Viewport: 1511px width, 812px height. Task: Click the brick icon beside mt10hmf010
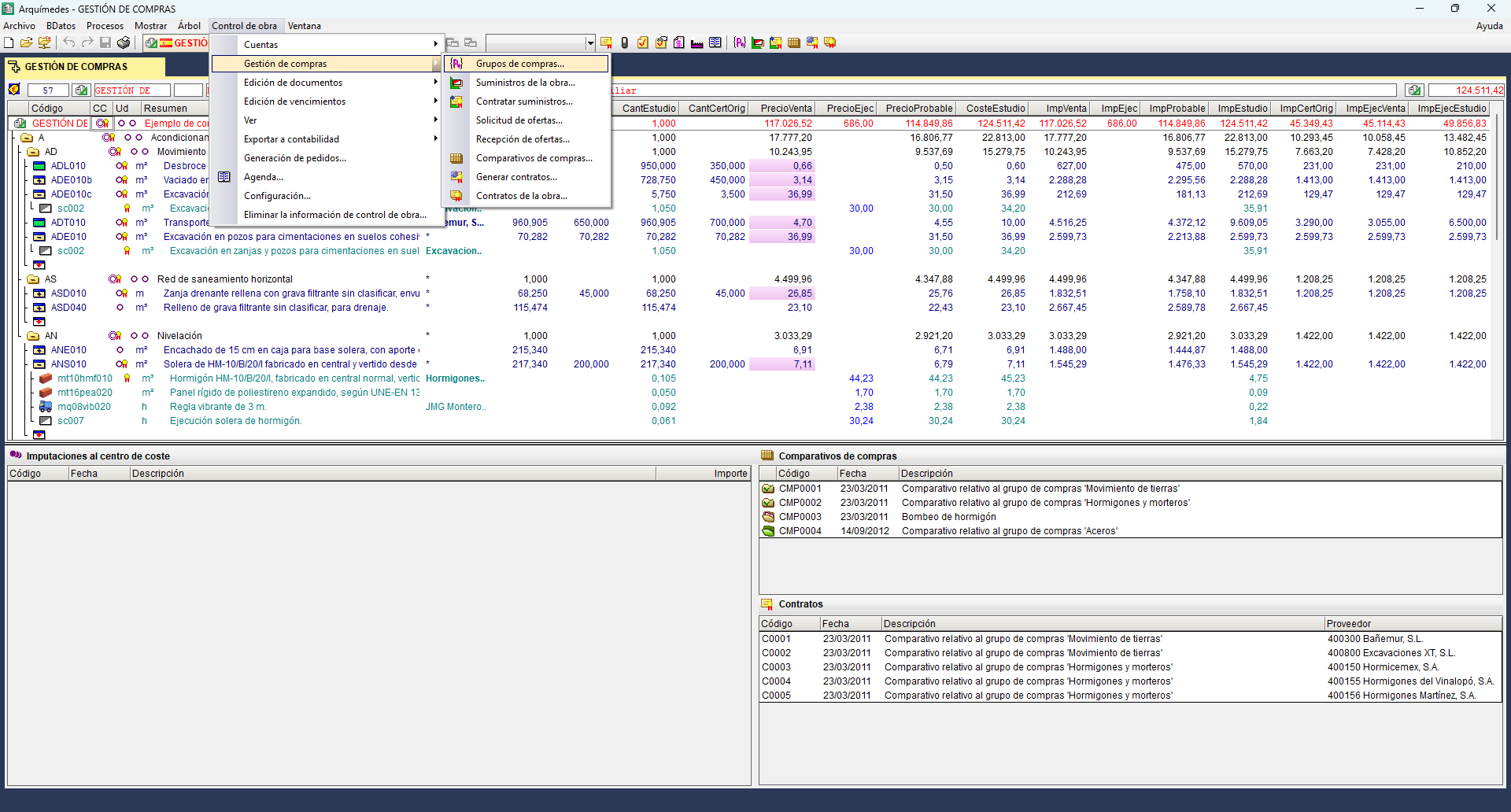coord(46,378)
